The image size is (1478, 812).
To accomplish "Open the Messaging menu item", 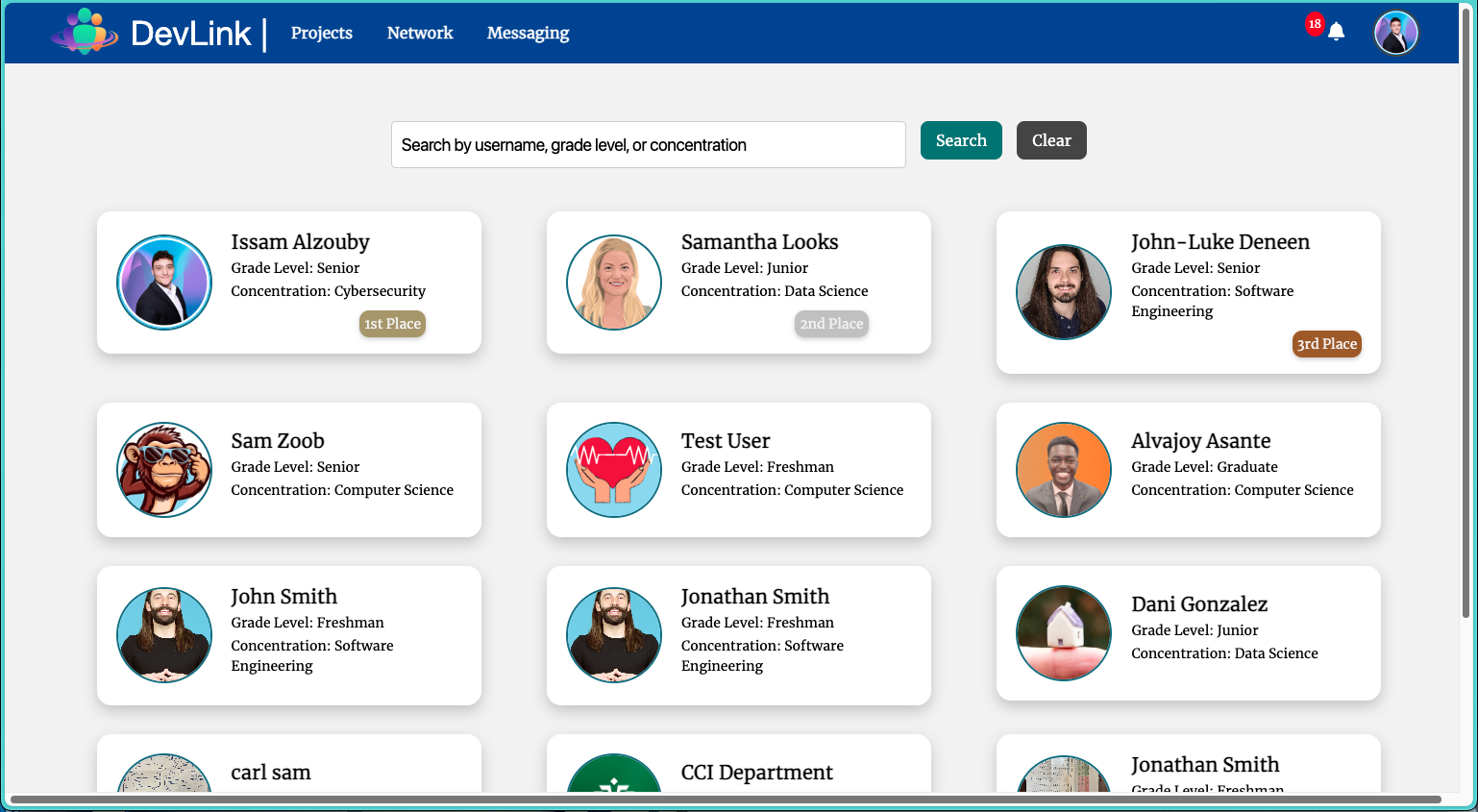I will (x=528, y=33).
